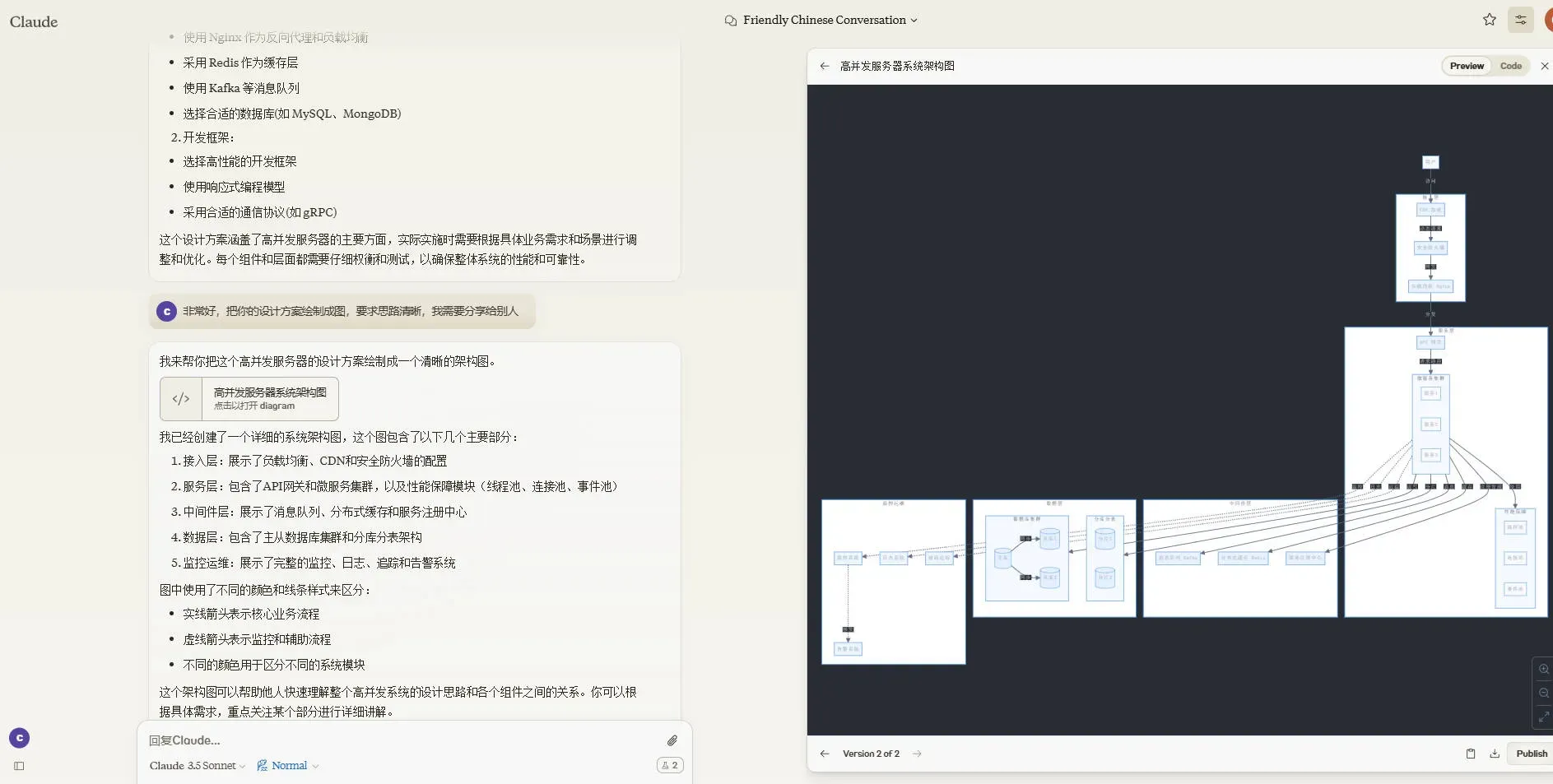Image resolution: width=1553 pixels, height=784 pixels.
Task: Click the paperclip attach file icon
Action: click(x=672, y=740)
